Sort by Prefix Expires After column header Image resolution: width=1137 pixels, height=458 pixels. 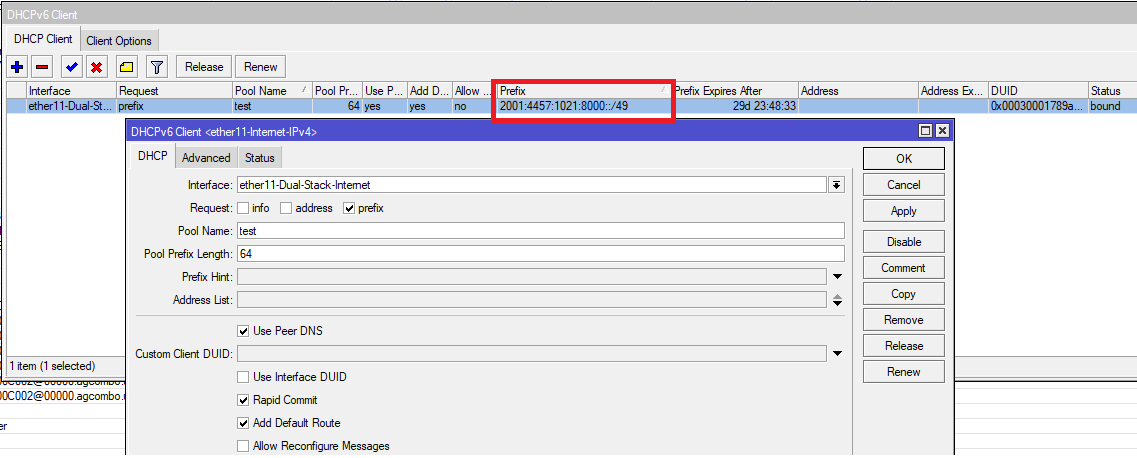coord(735,91)
